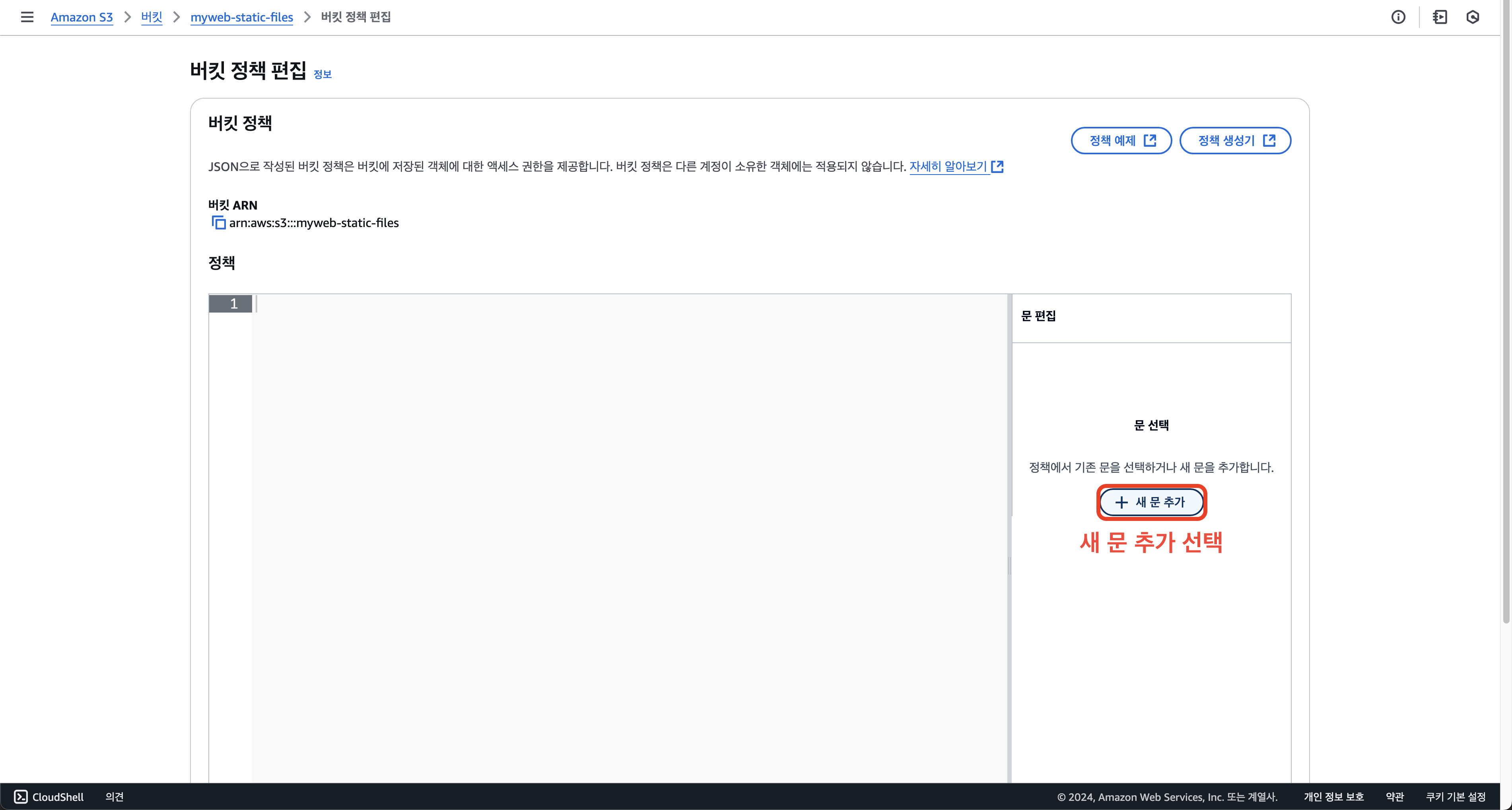Open the side panel toggle icon in header
Screen dimensions: 1512x810
(1440, 17)
